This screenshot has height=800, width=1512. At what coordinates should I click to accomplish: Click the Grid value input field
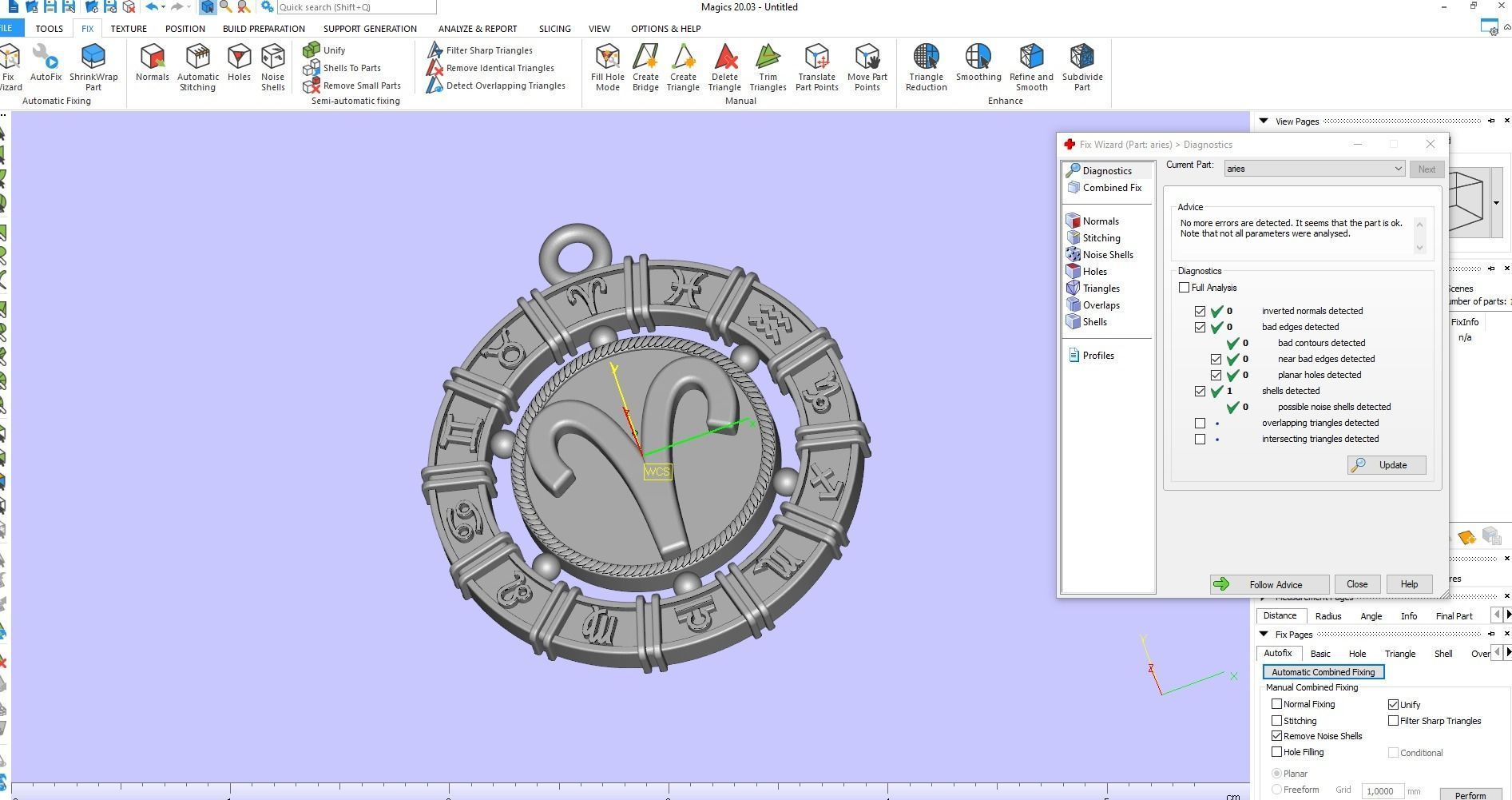point(1383,790)
